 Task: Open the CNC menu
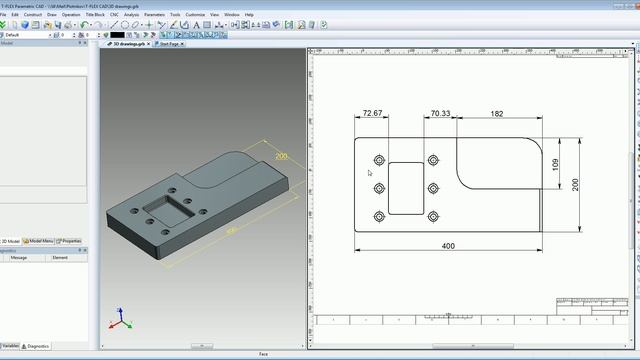point(114,15)
